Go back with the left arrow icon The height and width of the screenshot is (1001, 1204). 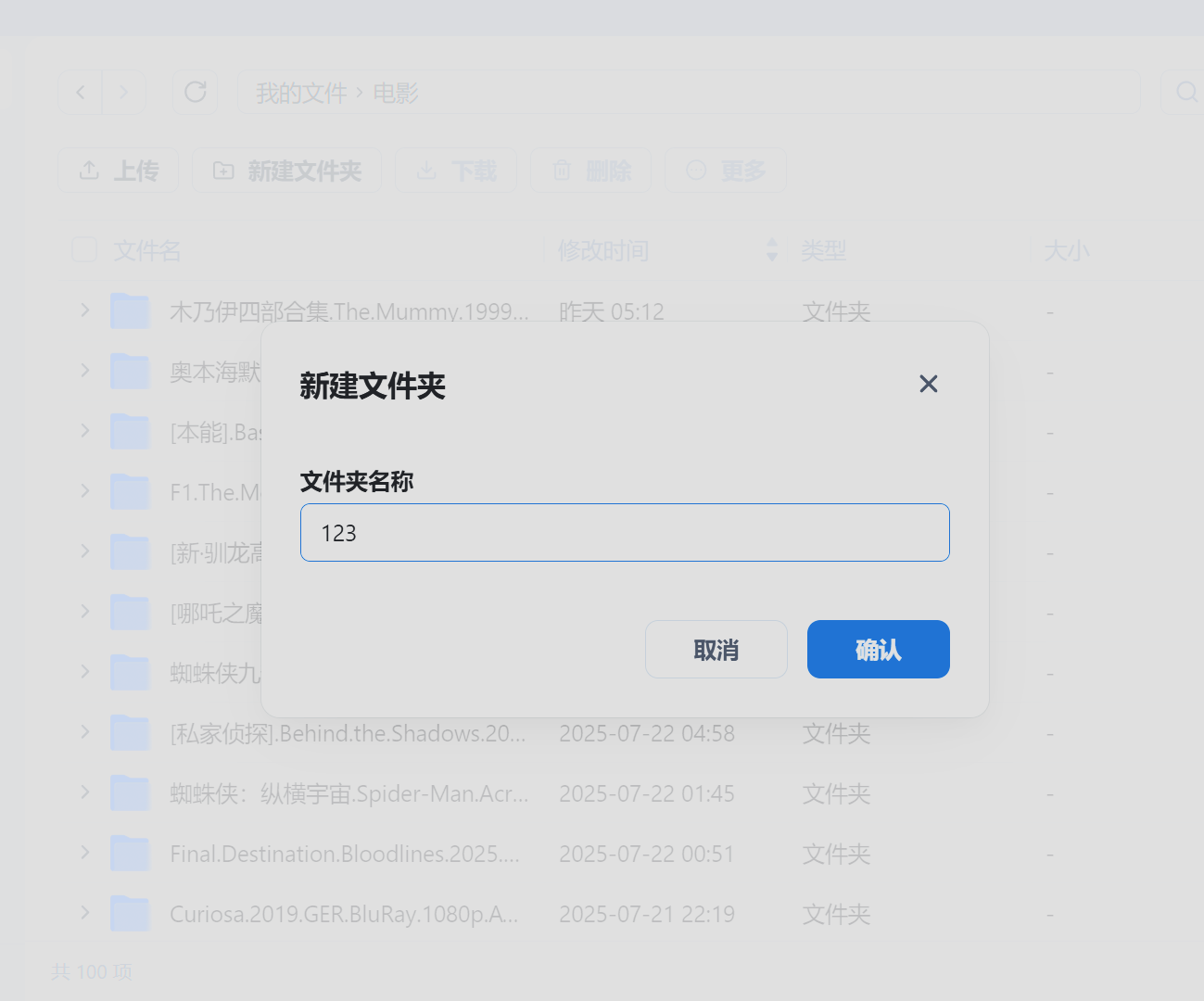(81, 93)
